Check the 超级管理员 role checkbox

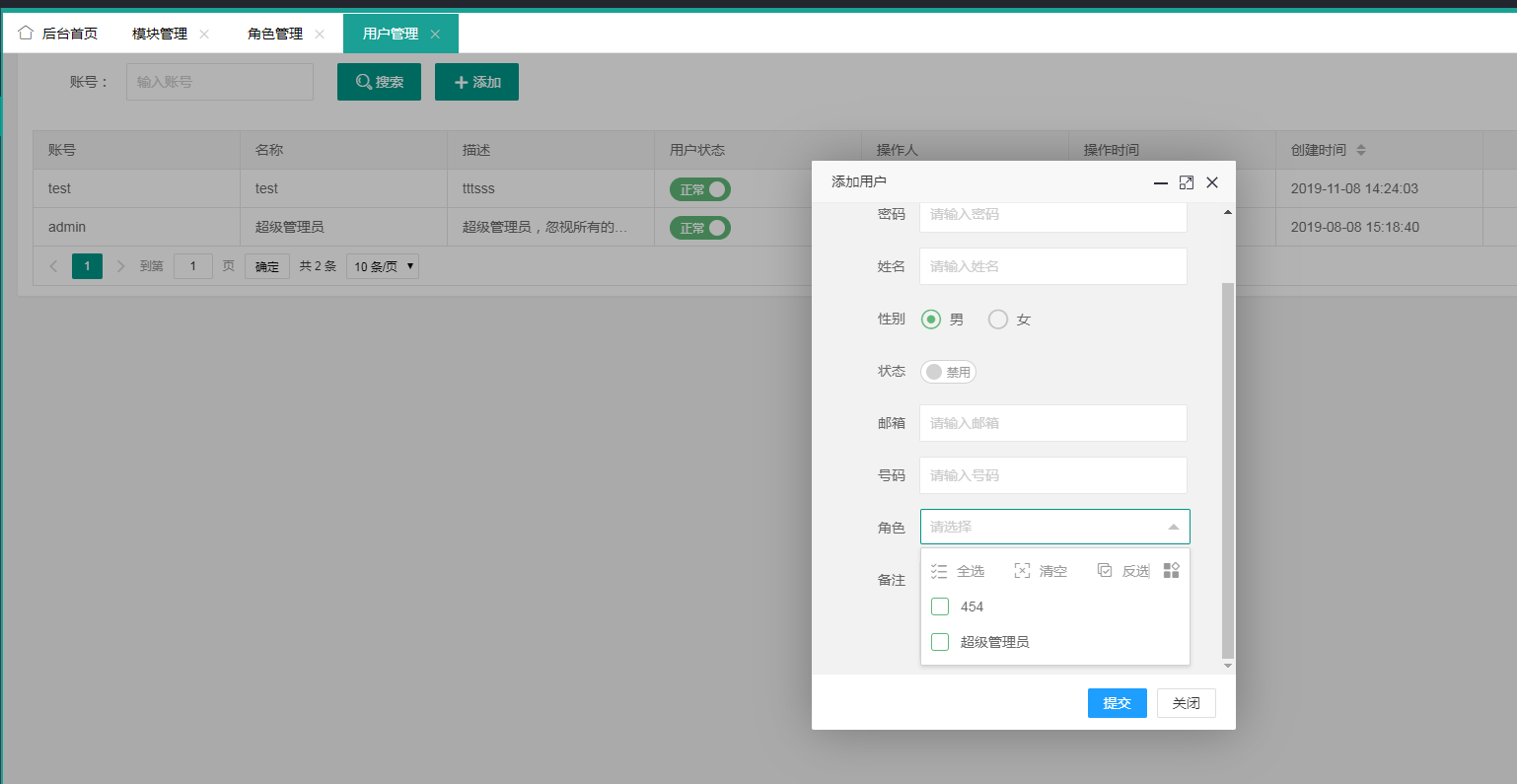(940, 642)
